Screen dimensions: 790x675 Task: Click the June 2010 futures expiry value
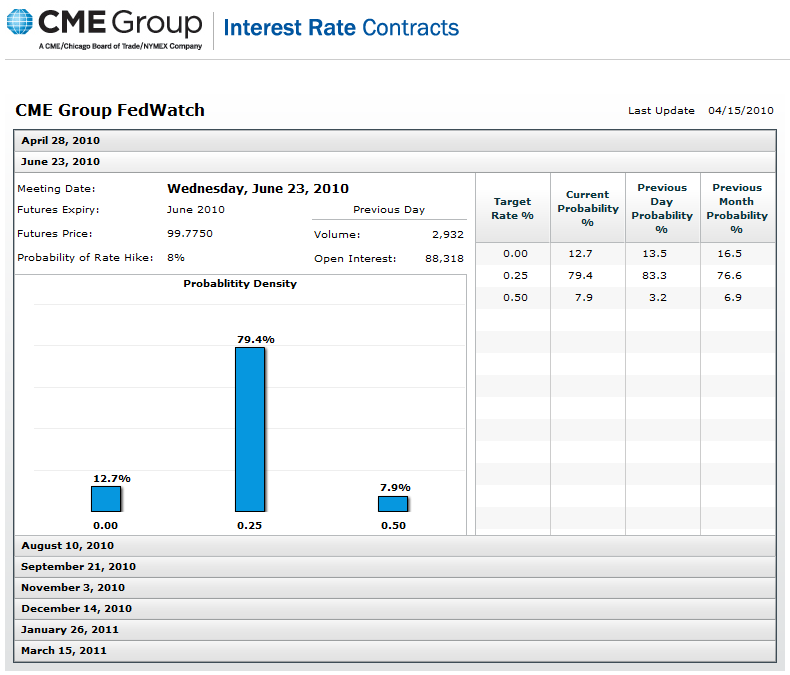[x=196, y=210]
